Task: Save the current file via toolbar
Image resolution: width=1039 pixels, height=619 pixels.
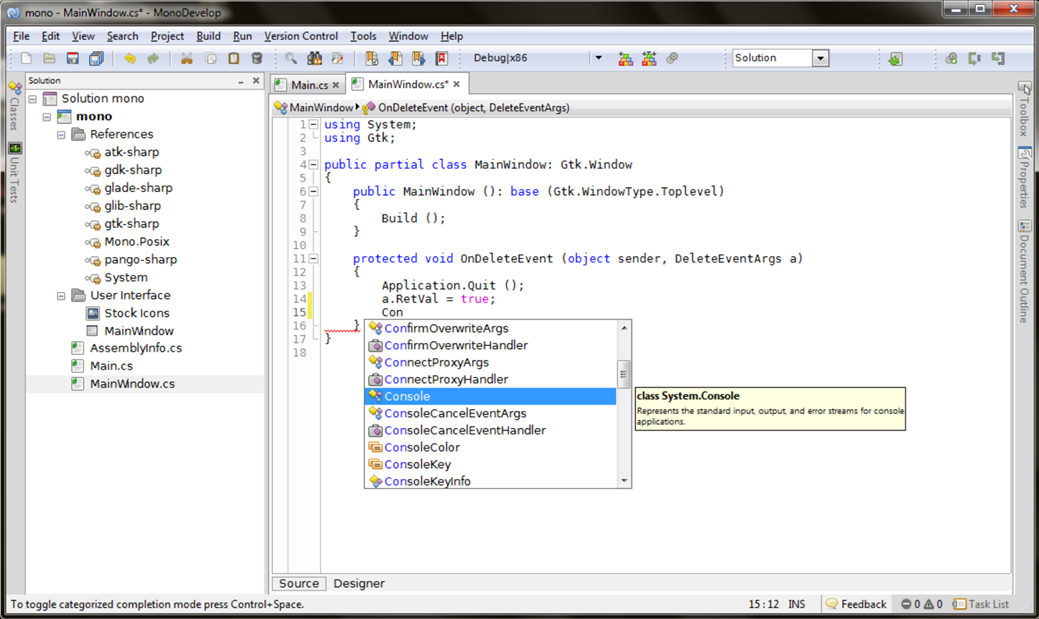Action: pyautogui.click(x=73, y=58)
